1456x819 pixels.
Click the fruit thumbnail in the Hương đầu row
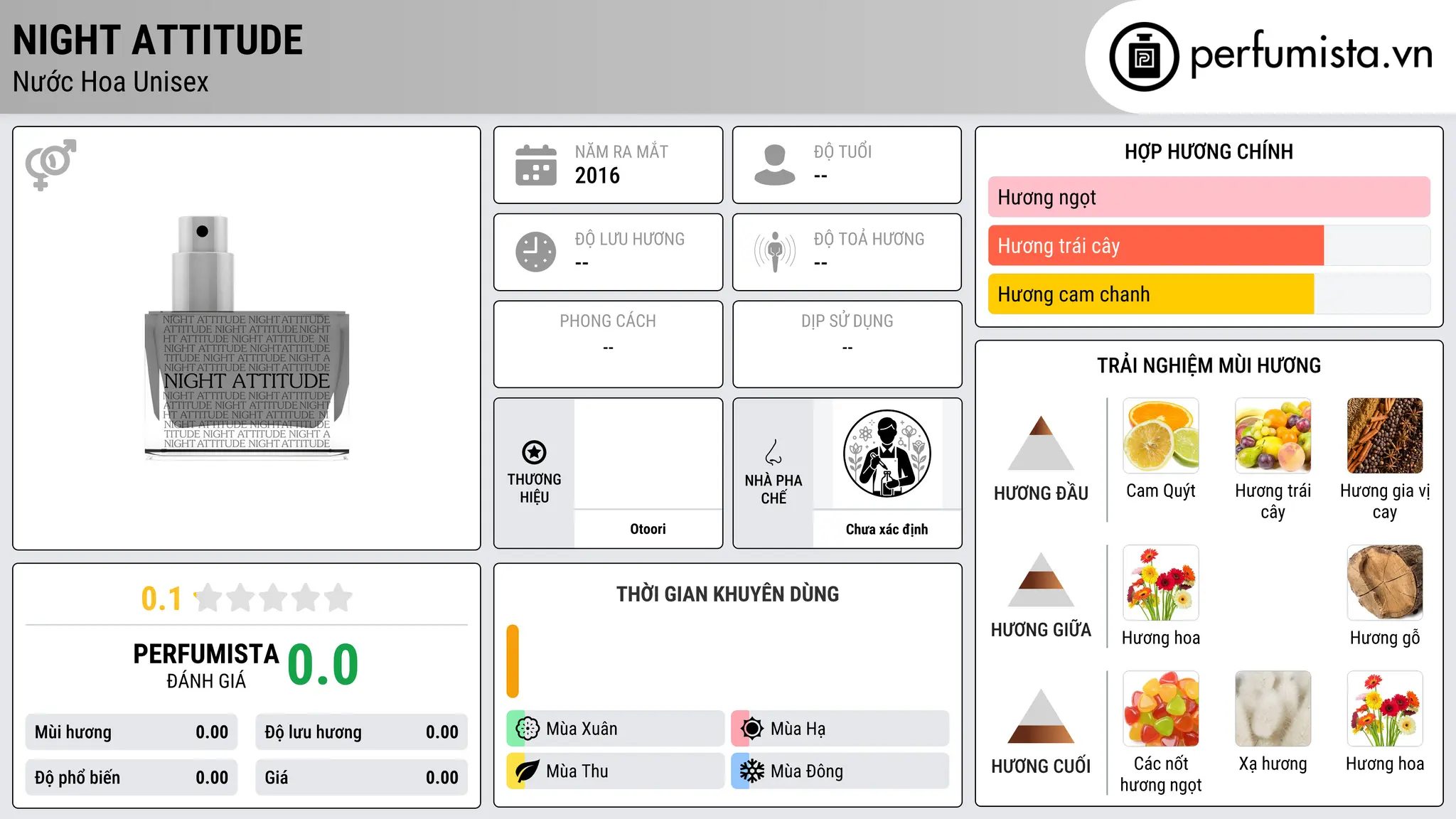(x=1273, y=436)
